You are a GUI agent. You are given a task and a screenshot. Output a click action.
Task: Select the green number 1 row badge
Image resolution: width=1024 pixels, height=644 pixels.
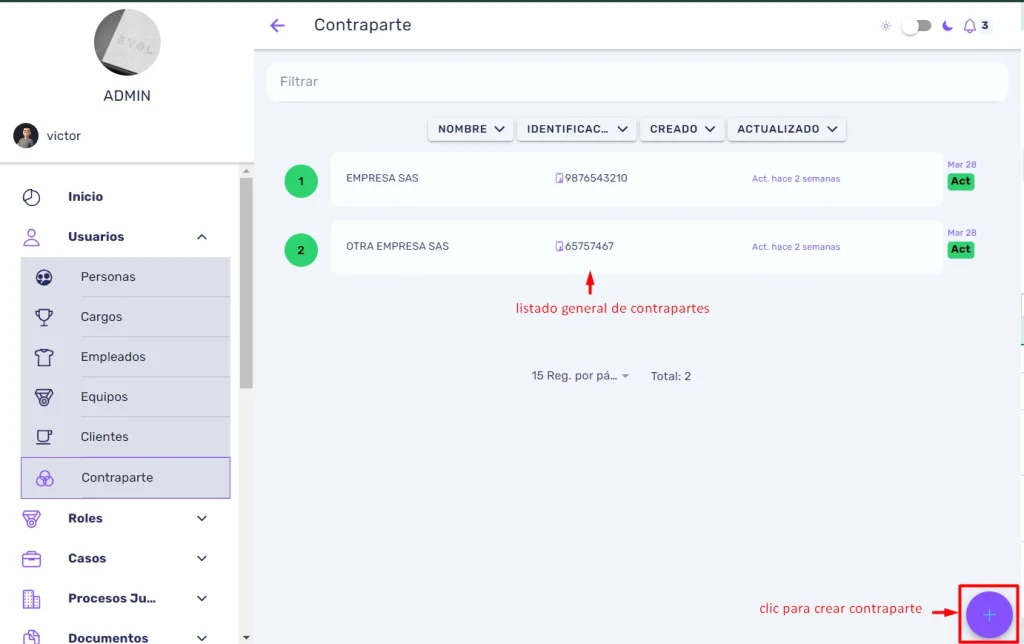301,181
